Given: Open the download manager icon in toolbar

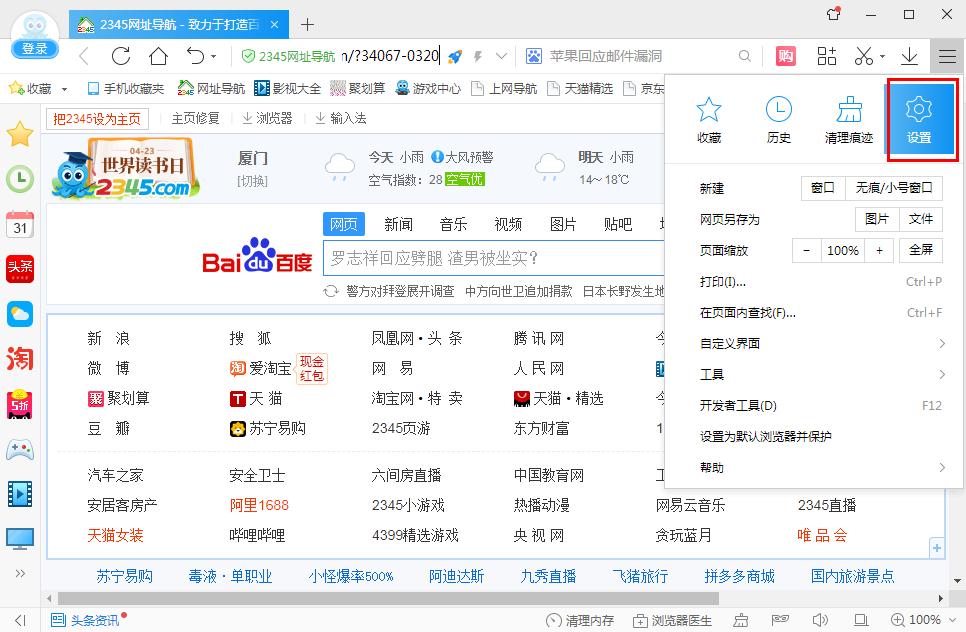Looking at the screenshot, I should point(910,57).
